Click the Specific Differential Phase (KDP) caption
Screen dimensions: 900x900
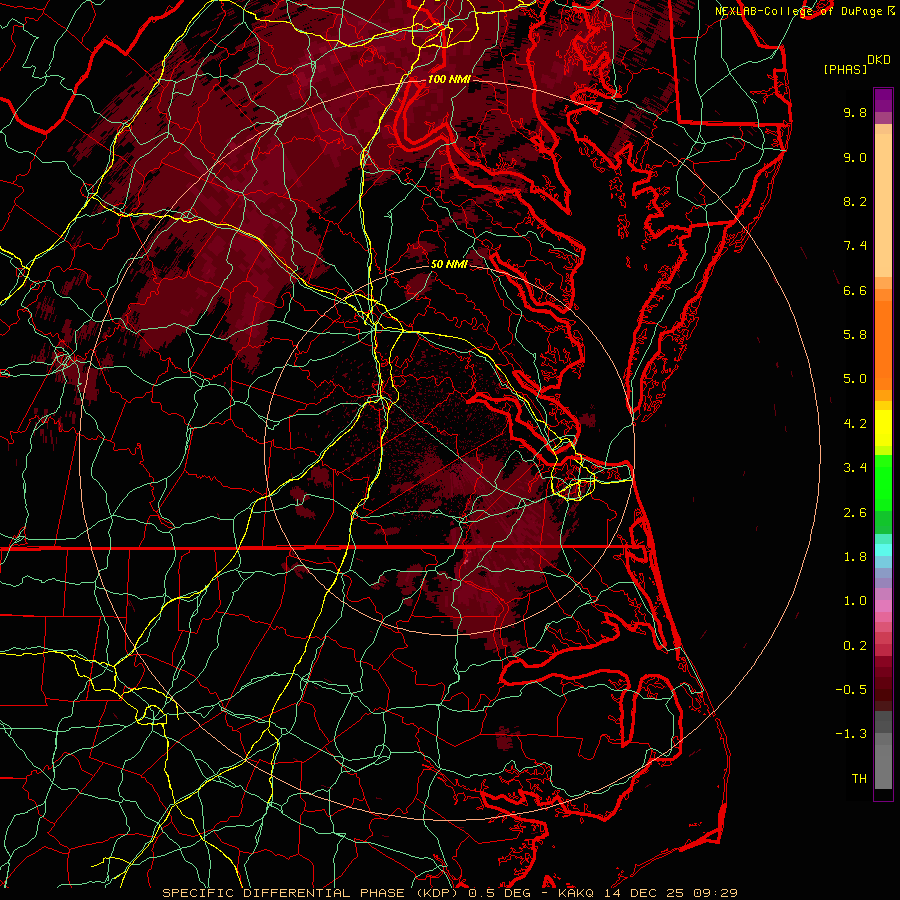pyautogui.click(x=313, y=893)
